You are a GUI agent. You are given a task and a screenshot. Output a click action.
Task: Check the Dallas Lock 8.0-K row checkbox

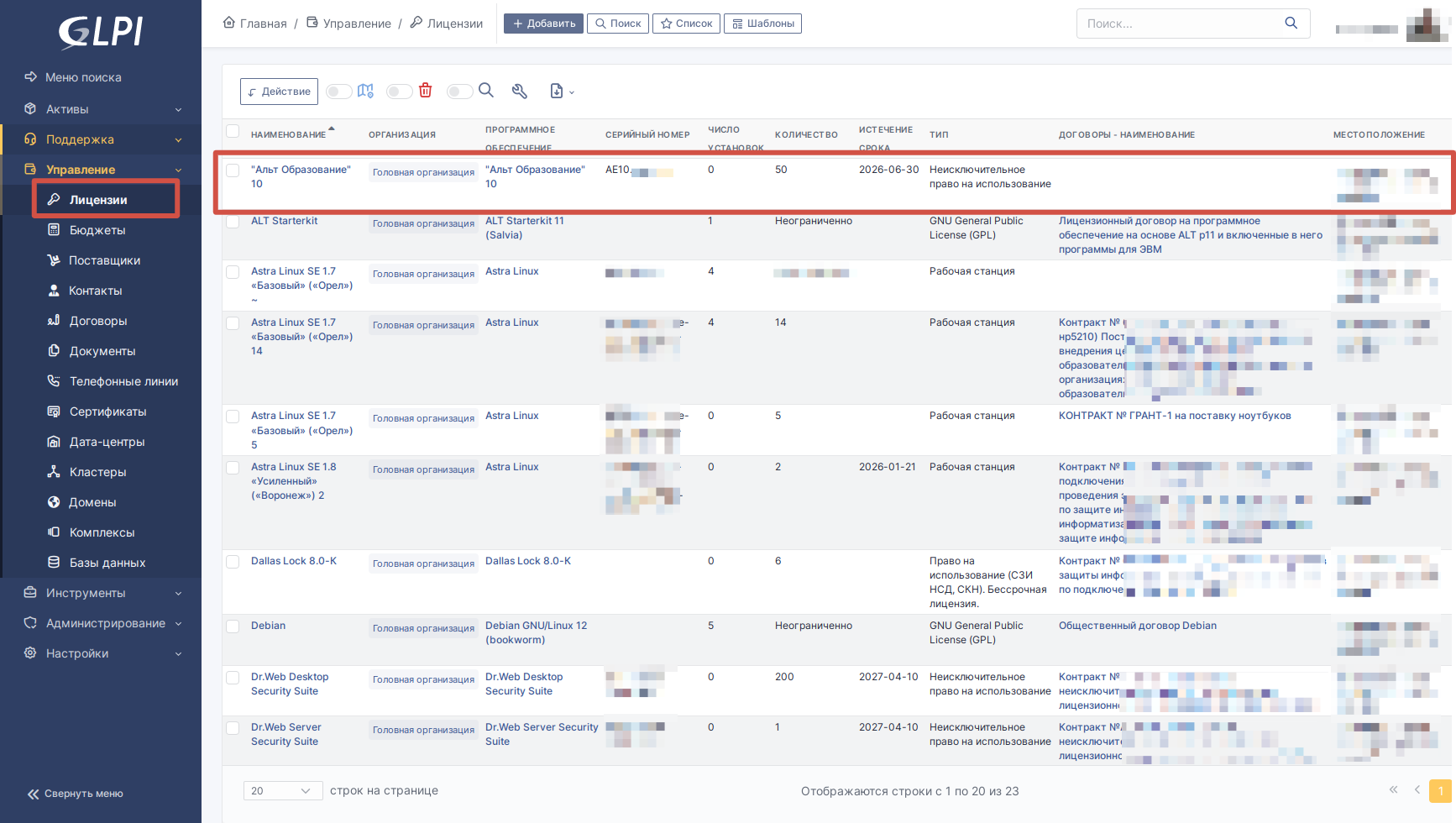point(233,562)
